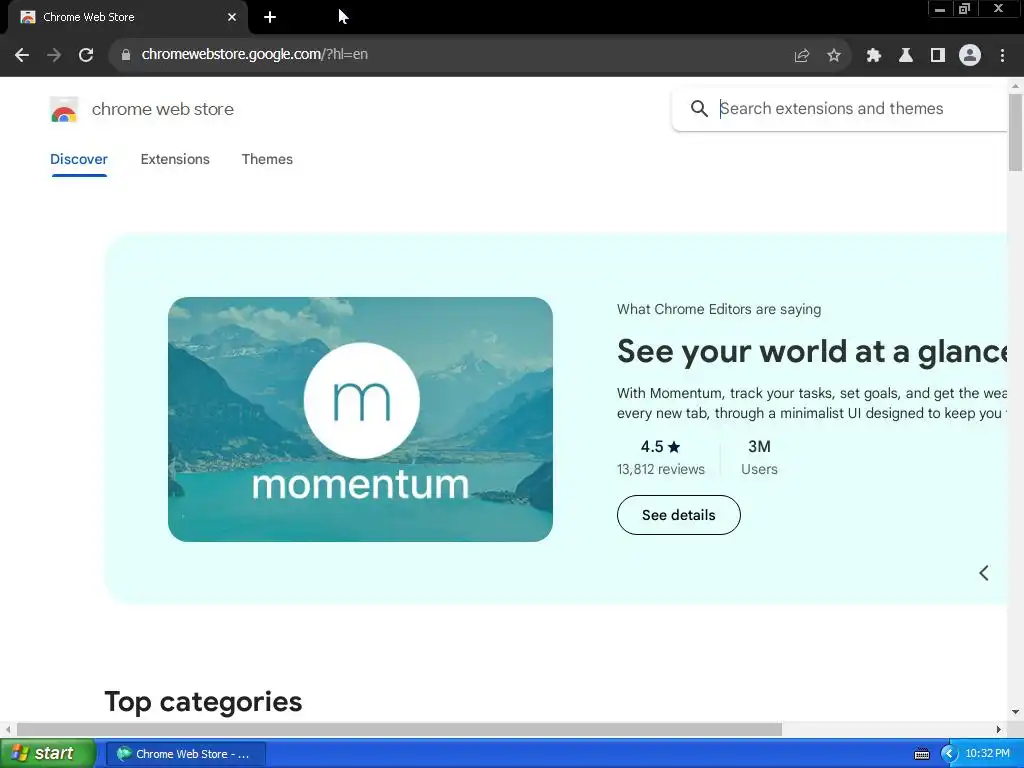This screenshot has height=768, width=1024.
Task: Click the 10:32 PM clock
Action: 987,754
